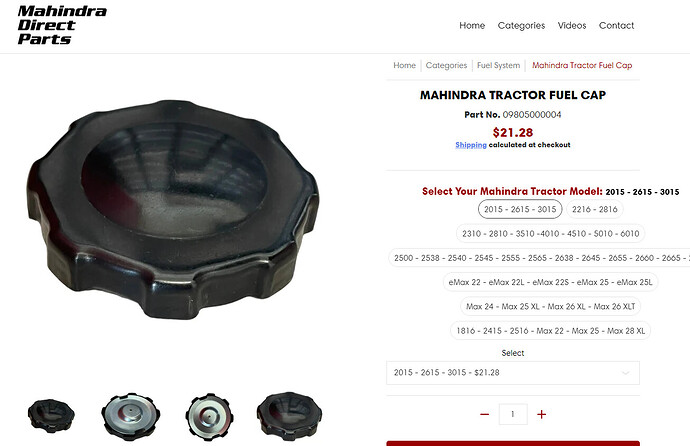Follow the Shipping policy link
The width and height of the screenshot is (690, 446).
click(x=471, y=145)
